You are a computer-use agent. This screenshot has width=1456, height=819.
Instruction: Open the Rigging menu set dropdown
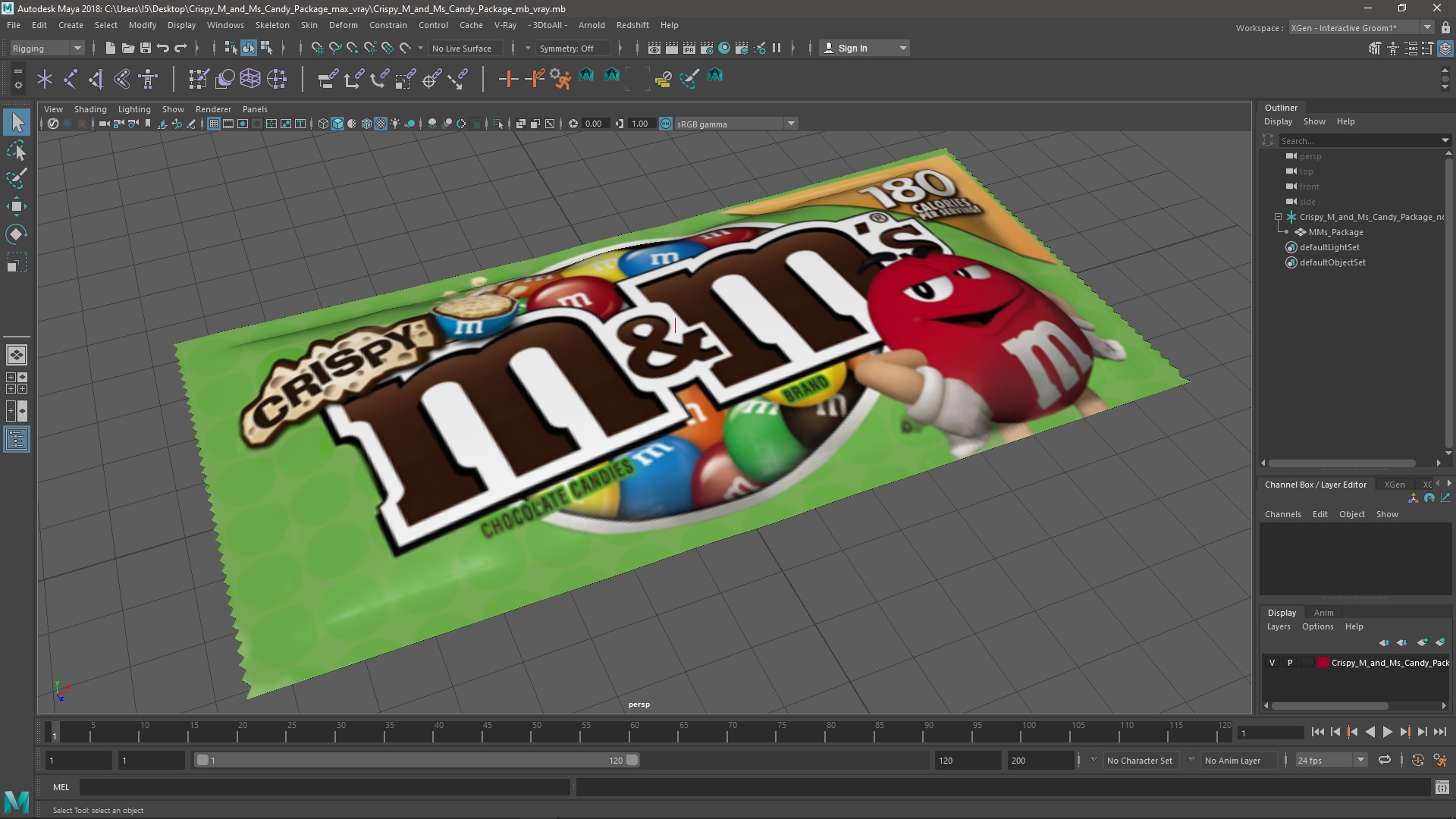tap(46, 48)
